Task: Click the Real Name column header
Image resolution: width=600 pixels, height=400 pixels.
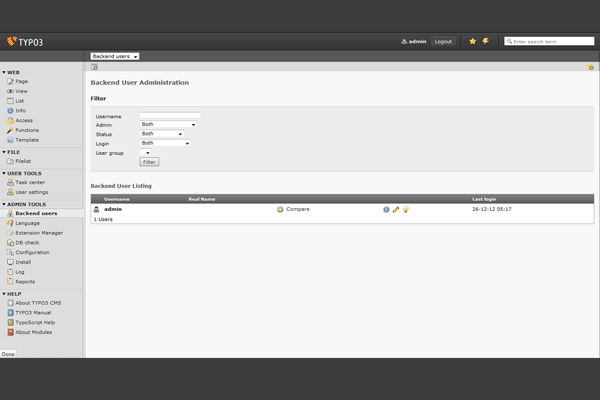Action: point(202,199)
